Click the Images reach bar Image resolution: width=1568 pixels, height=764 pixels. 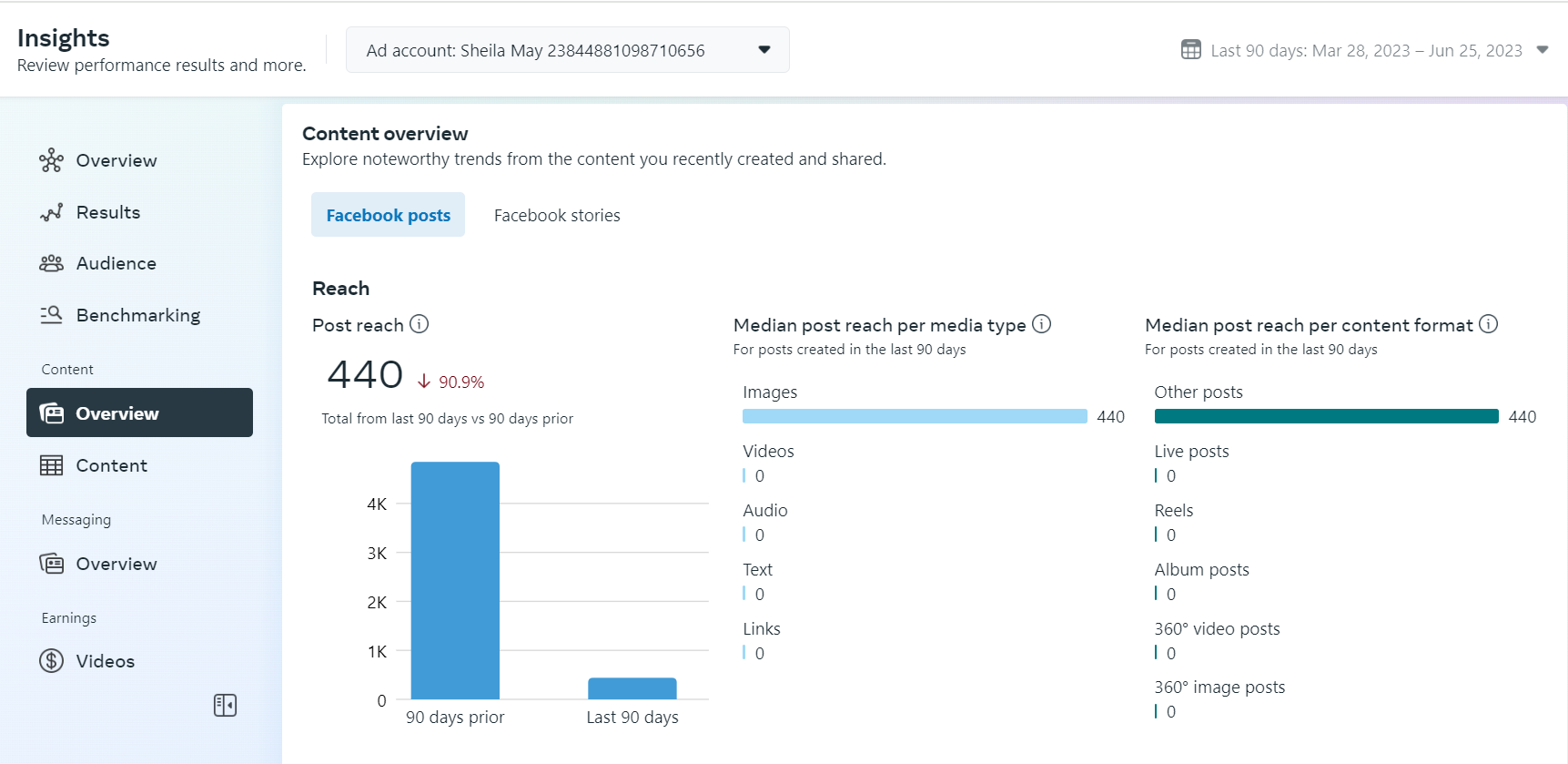coord(915,416)
